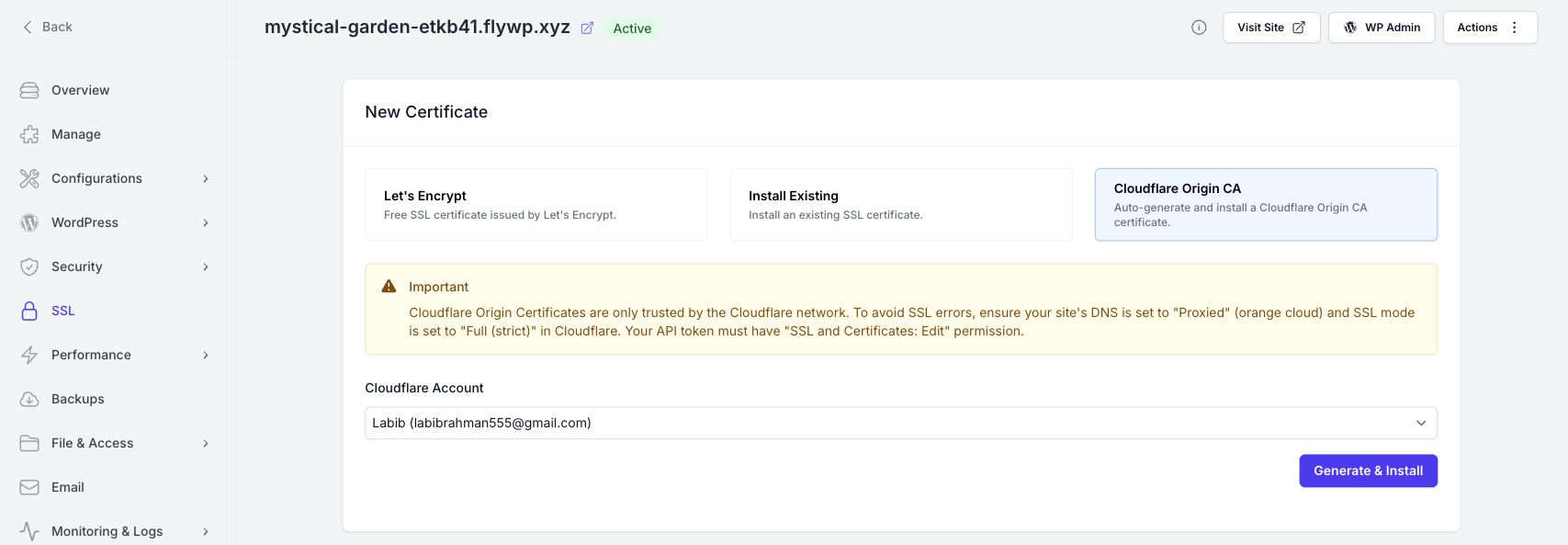Click the Configurations tools icon
1568x545 pixels.
click(x=29, y=178)
